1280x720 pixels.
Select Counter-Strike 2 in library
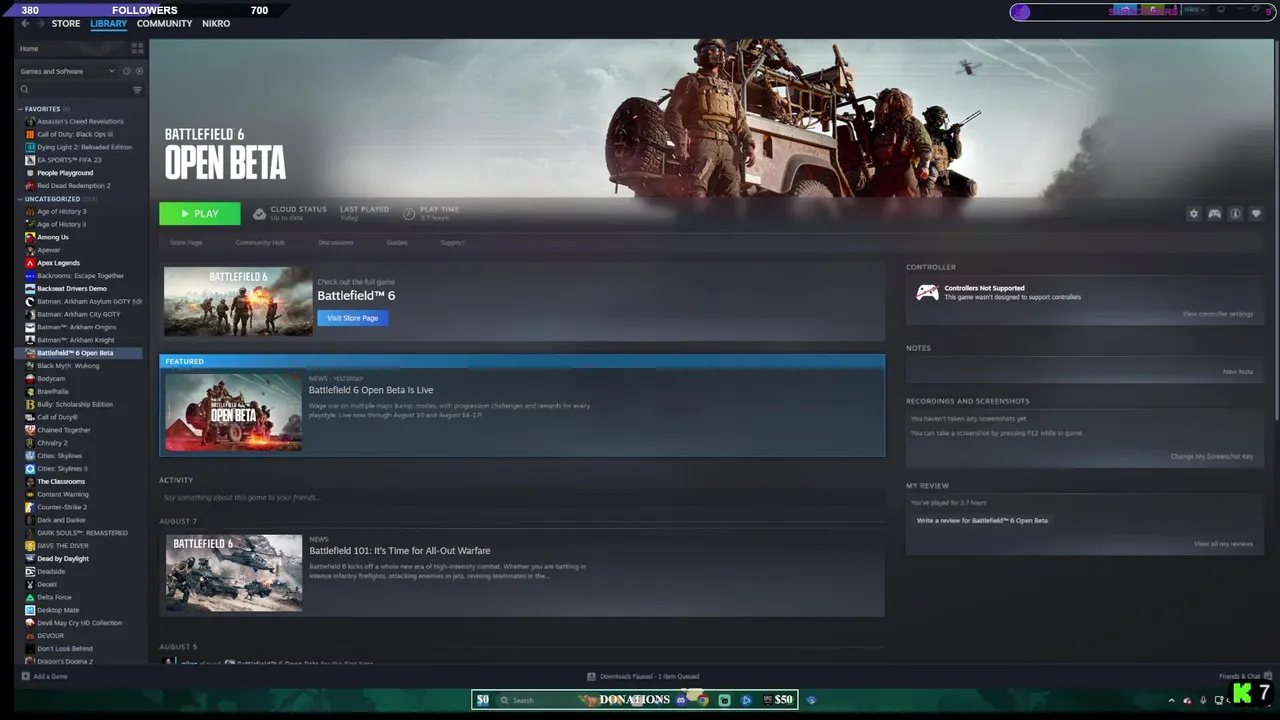click(62, 507)
